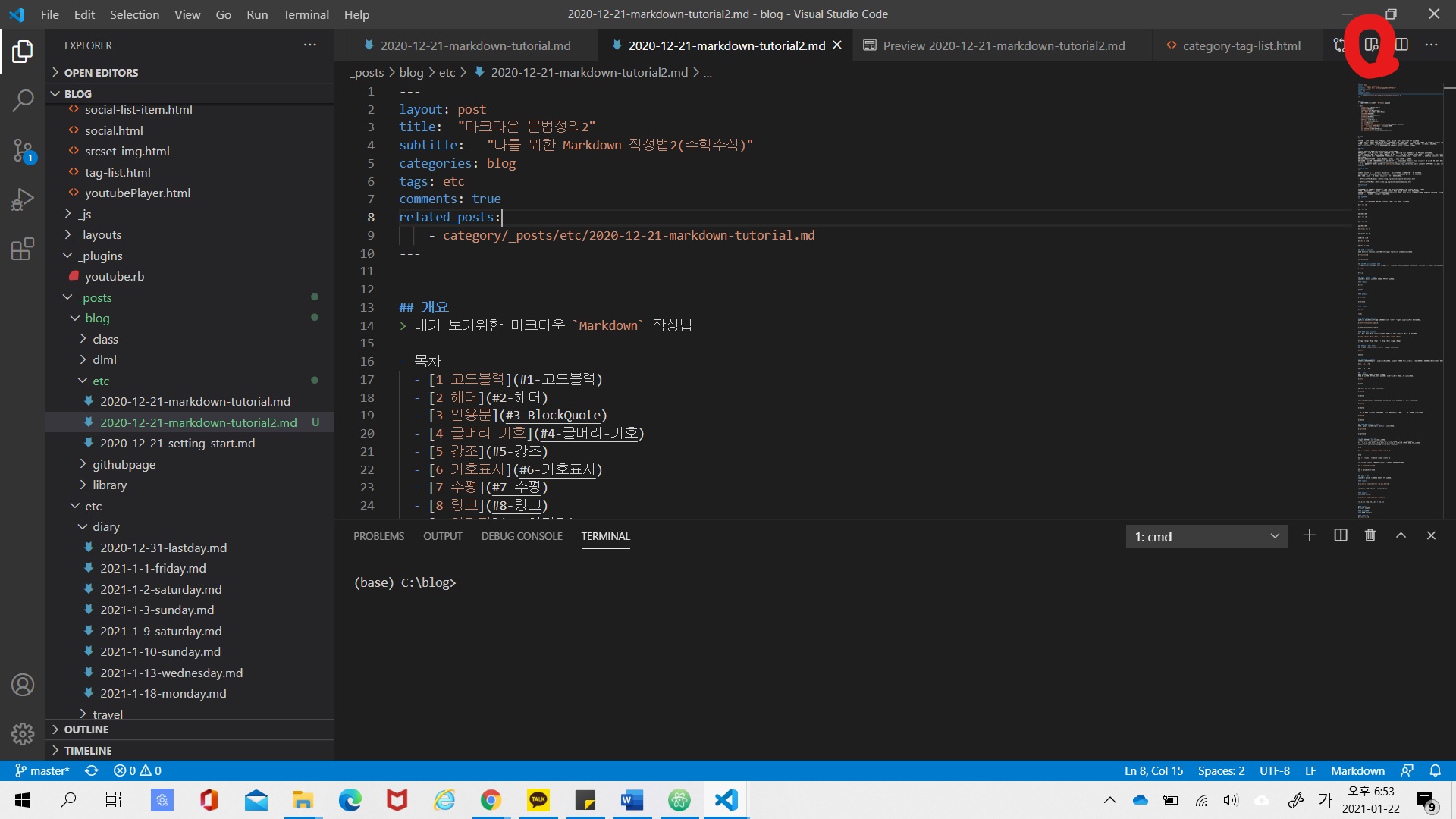The image size is (1456, 819).
Task: Change end of line LF setting
Action: pos(1310,770)
